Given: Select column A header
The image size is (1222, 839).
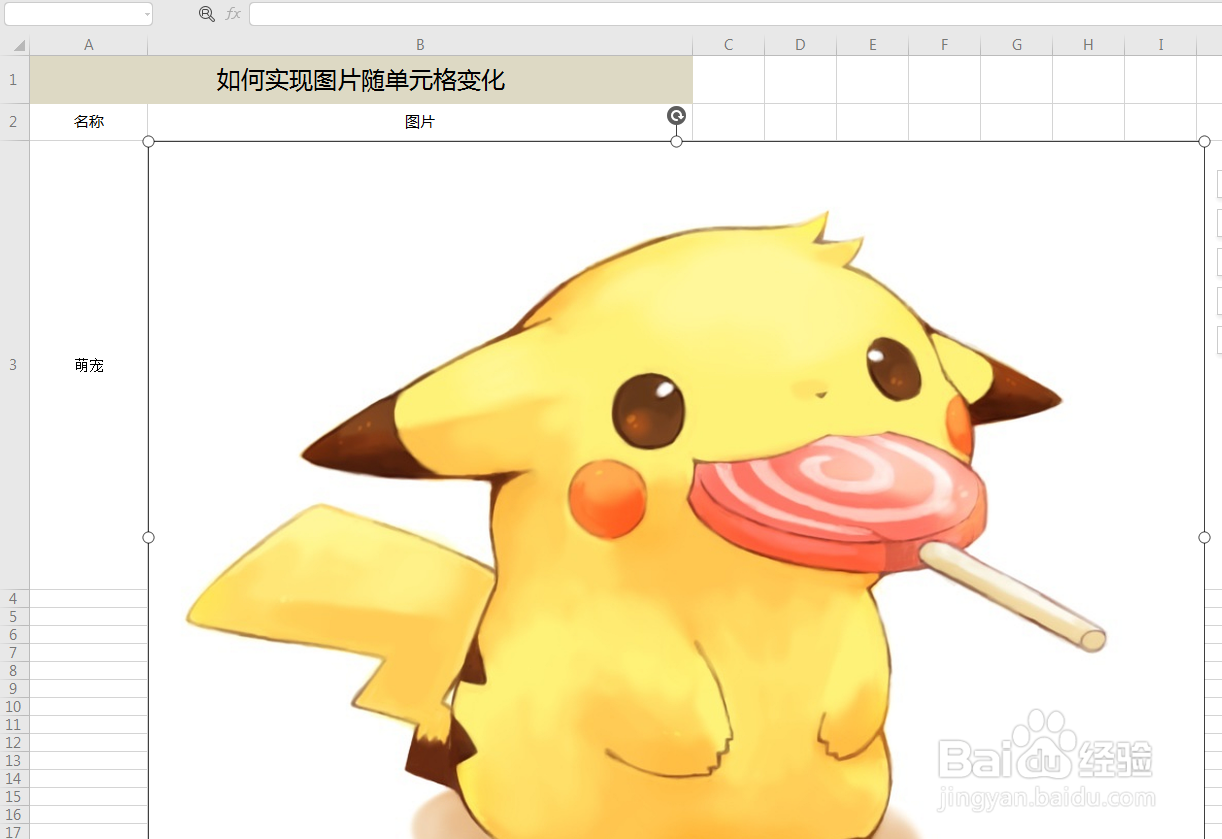Looking at the screenshot, I should [89, 45].
